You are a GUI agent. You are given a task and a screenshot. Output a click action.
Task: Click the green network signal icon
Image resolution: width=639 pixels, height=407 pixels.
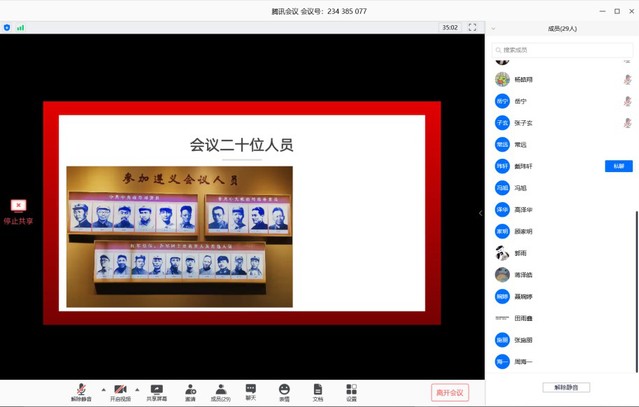tap(20, 28)
